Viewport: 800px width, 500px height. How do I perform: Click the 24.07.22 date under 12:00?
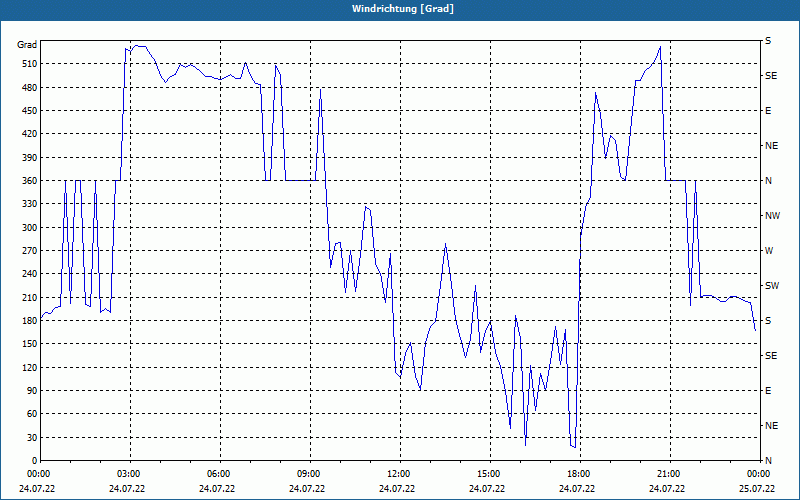(397, 489)
